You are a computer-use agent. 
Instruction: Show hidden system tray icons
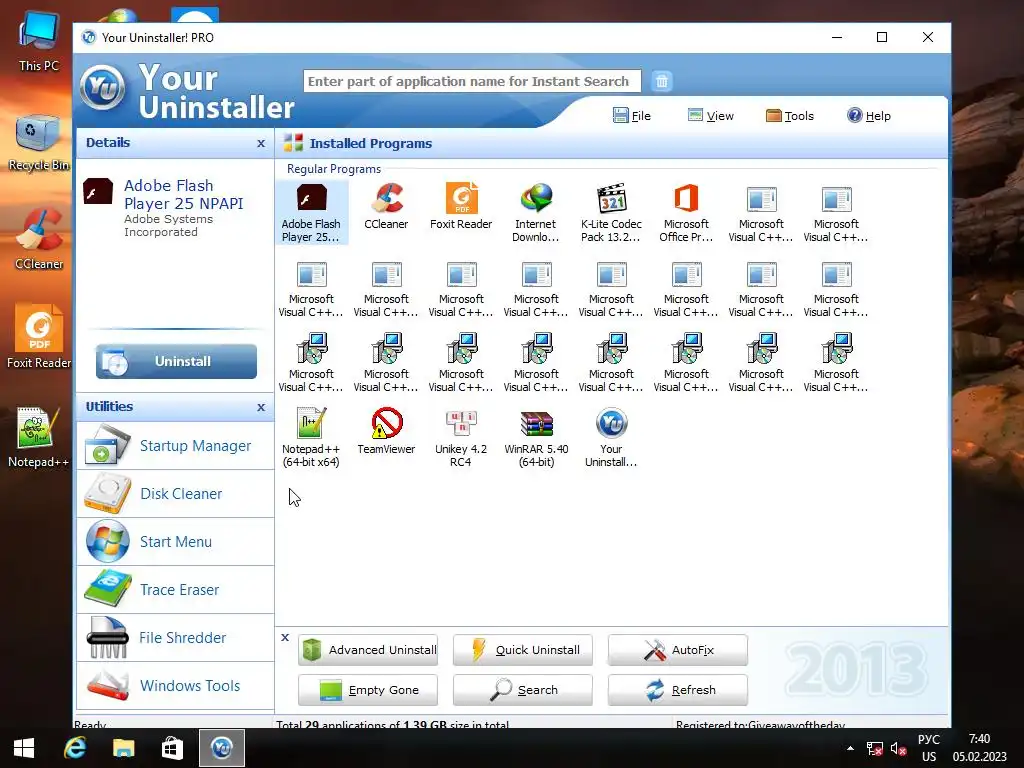pyautogui.click(x=850, y=748)
